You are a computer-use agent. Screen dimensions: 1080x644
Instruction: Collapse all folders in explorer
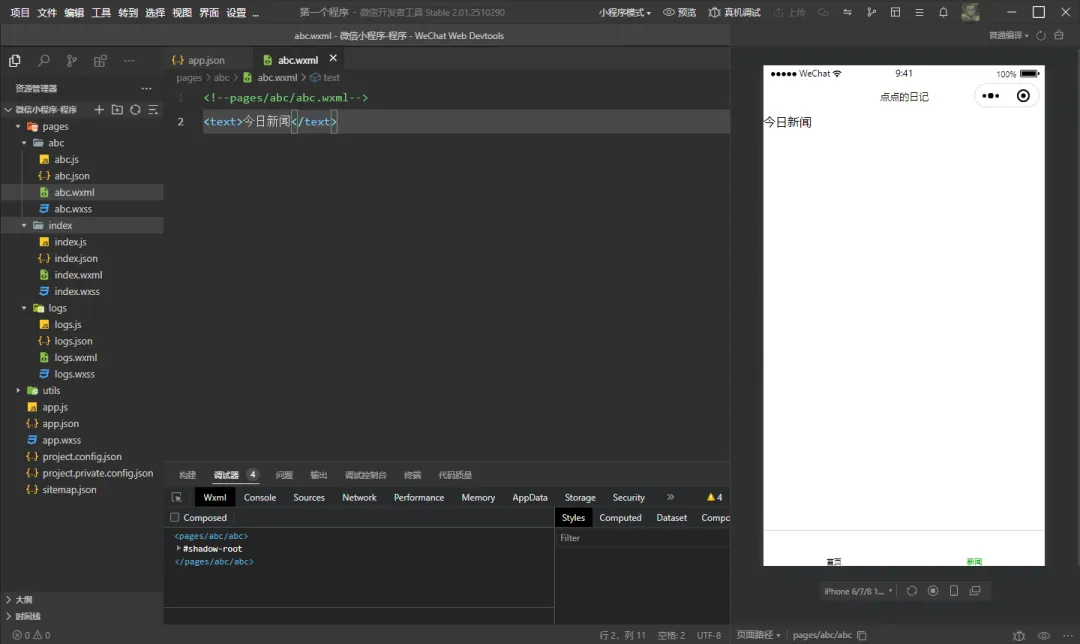(x=153, y=110)
